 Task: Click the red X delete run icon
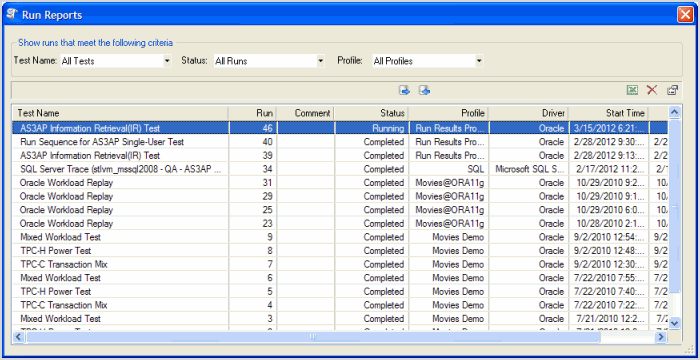(x=652, y=90)
